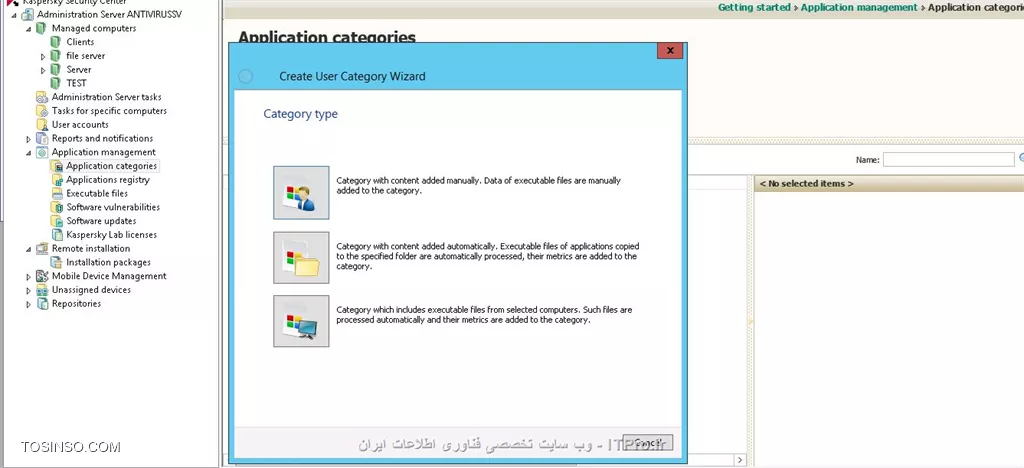Expand the Server group
Screen dimensions: 1024x468
pos(43,70)
